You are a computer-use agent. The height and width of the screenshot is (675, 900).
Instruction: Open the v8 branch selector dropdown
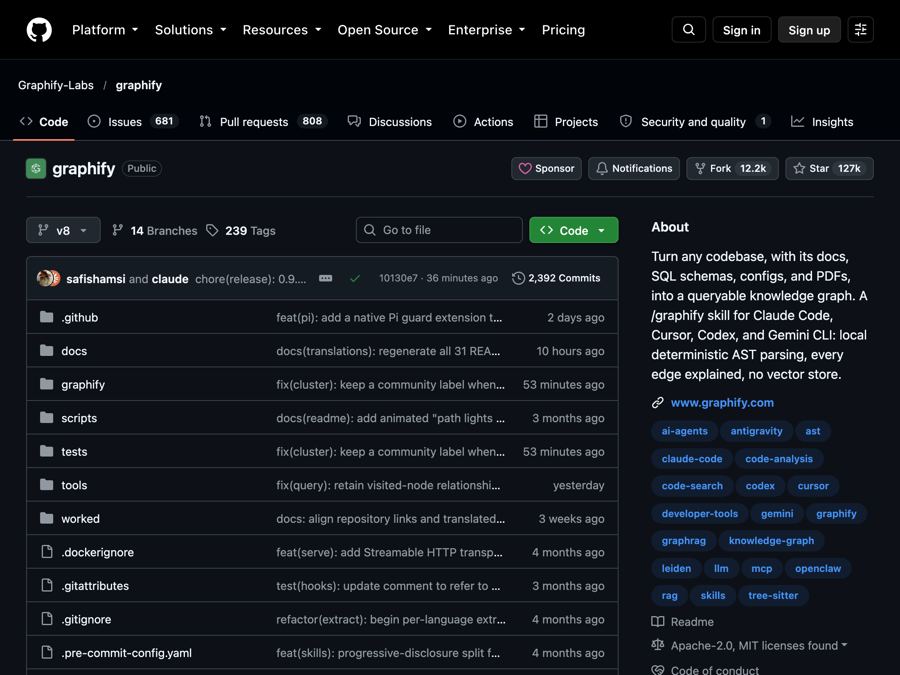[x=63, y=230]
